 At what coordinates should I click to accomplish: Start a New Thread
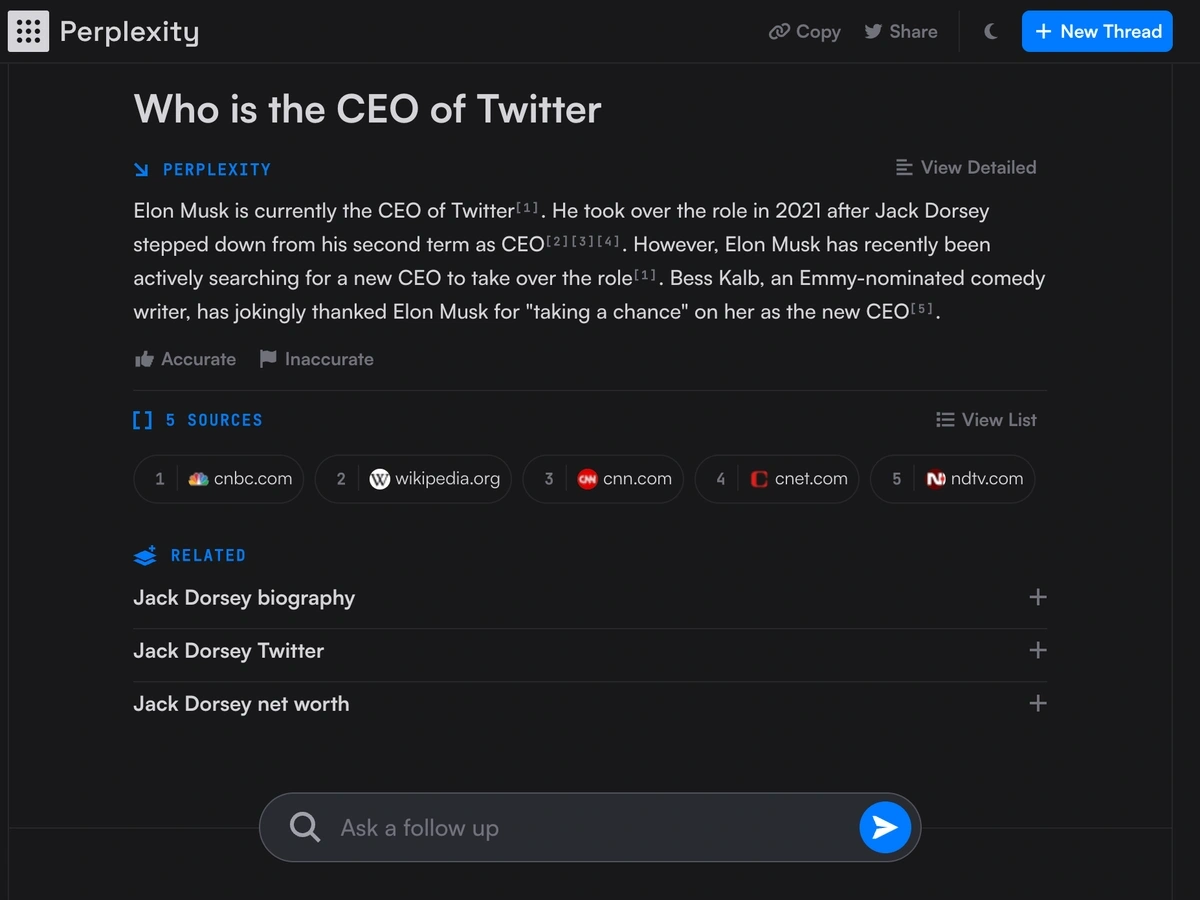(1097, 32)
